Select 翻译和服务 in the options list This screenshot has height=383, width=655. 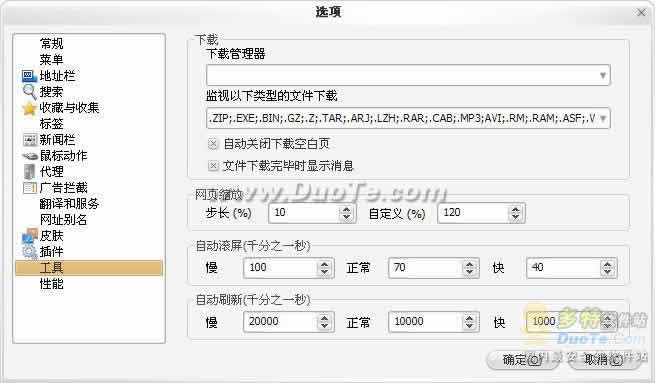[69, 203]
